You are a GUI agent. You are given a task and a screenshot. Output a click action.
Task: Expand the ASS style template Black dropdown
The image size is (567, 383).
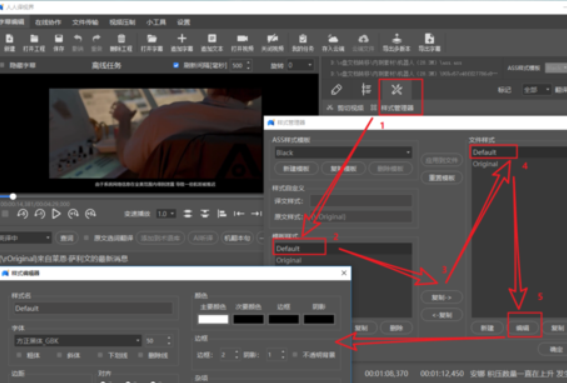343,153
